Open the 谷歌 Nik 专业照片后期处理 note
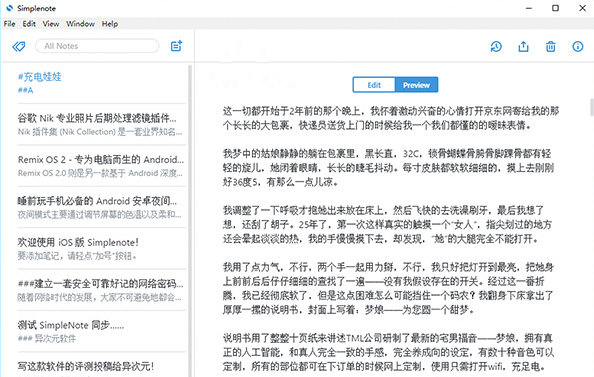 click(x=102, y=124)
